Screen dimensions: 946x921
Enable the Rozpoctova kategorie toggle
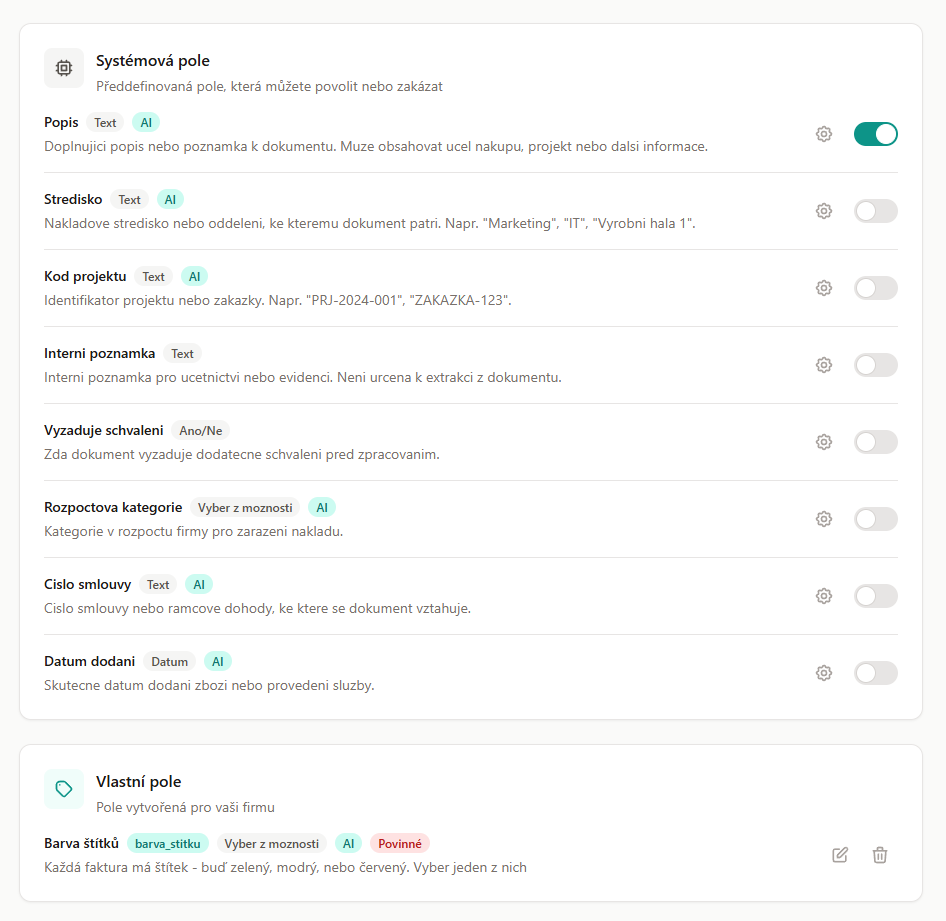875,519
